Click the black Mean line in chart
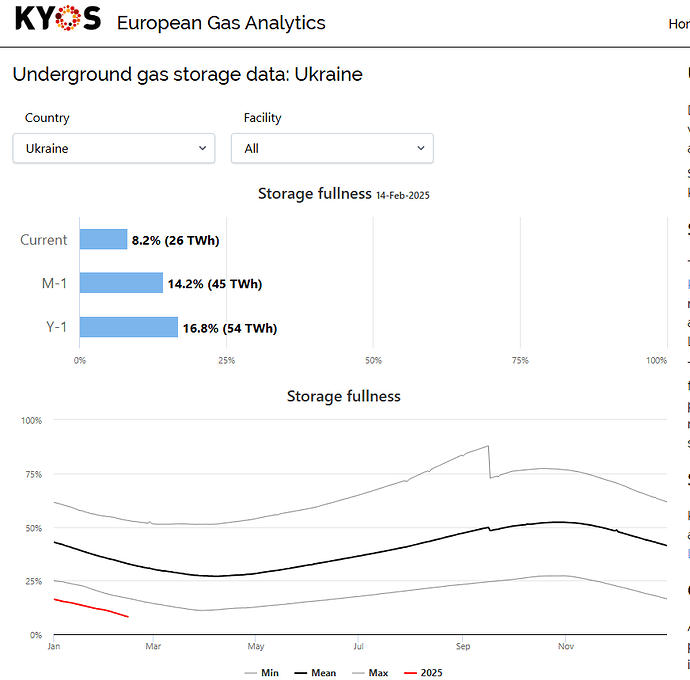 pyautogui.click(x=360, y=555)
